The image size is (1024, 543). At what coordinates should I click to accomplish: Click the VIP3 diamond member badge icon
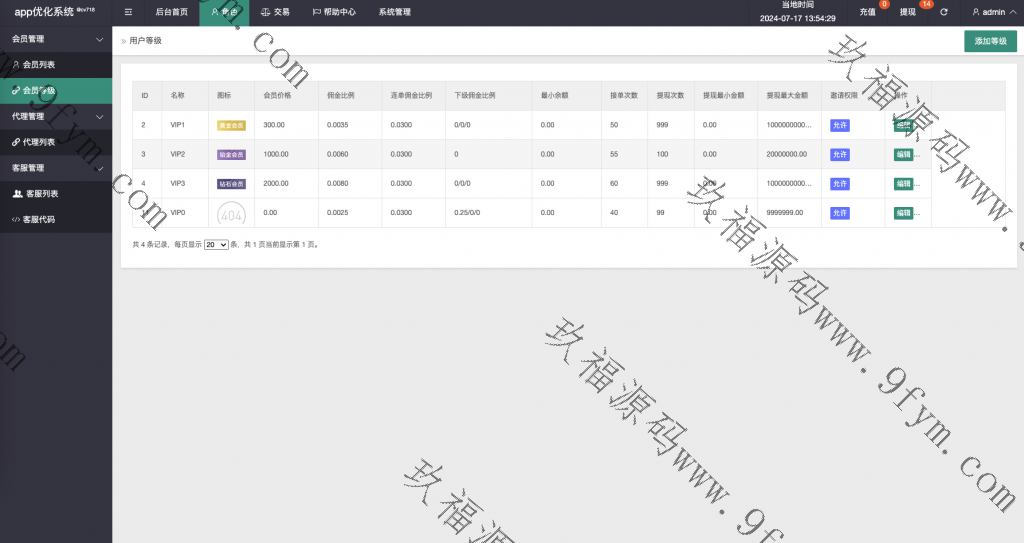(x=231, y=184)
